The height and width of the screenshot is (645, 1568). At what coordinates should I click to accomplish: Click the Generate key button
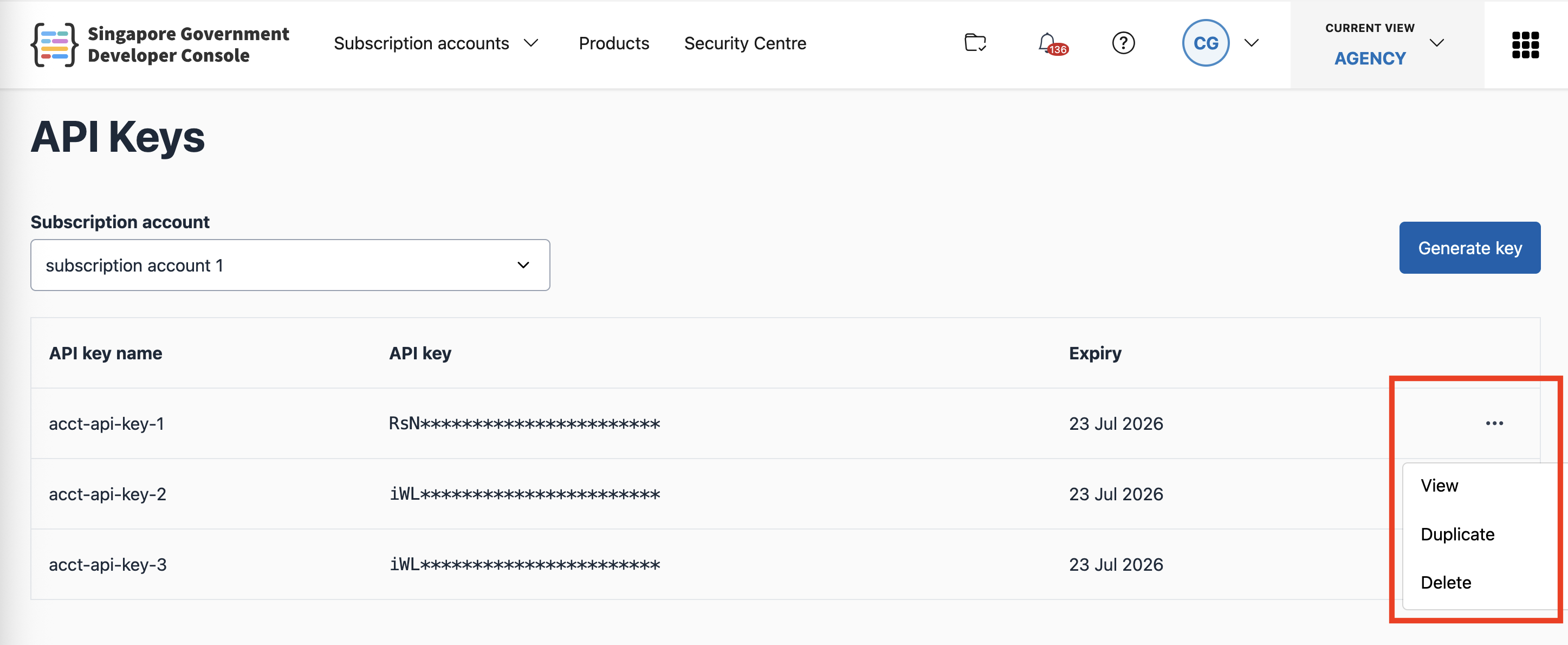[x=1469, y=247]
